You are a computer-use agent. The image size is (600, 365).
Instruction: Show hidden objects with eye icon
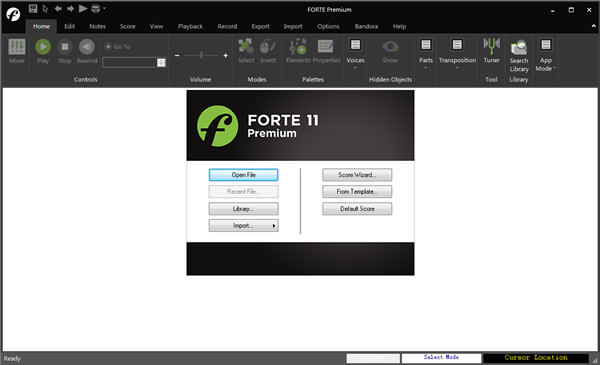click(390, 51)
